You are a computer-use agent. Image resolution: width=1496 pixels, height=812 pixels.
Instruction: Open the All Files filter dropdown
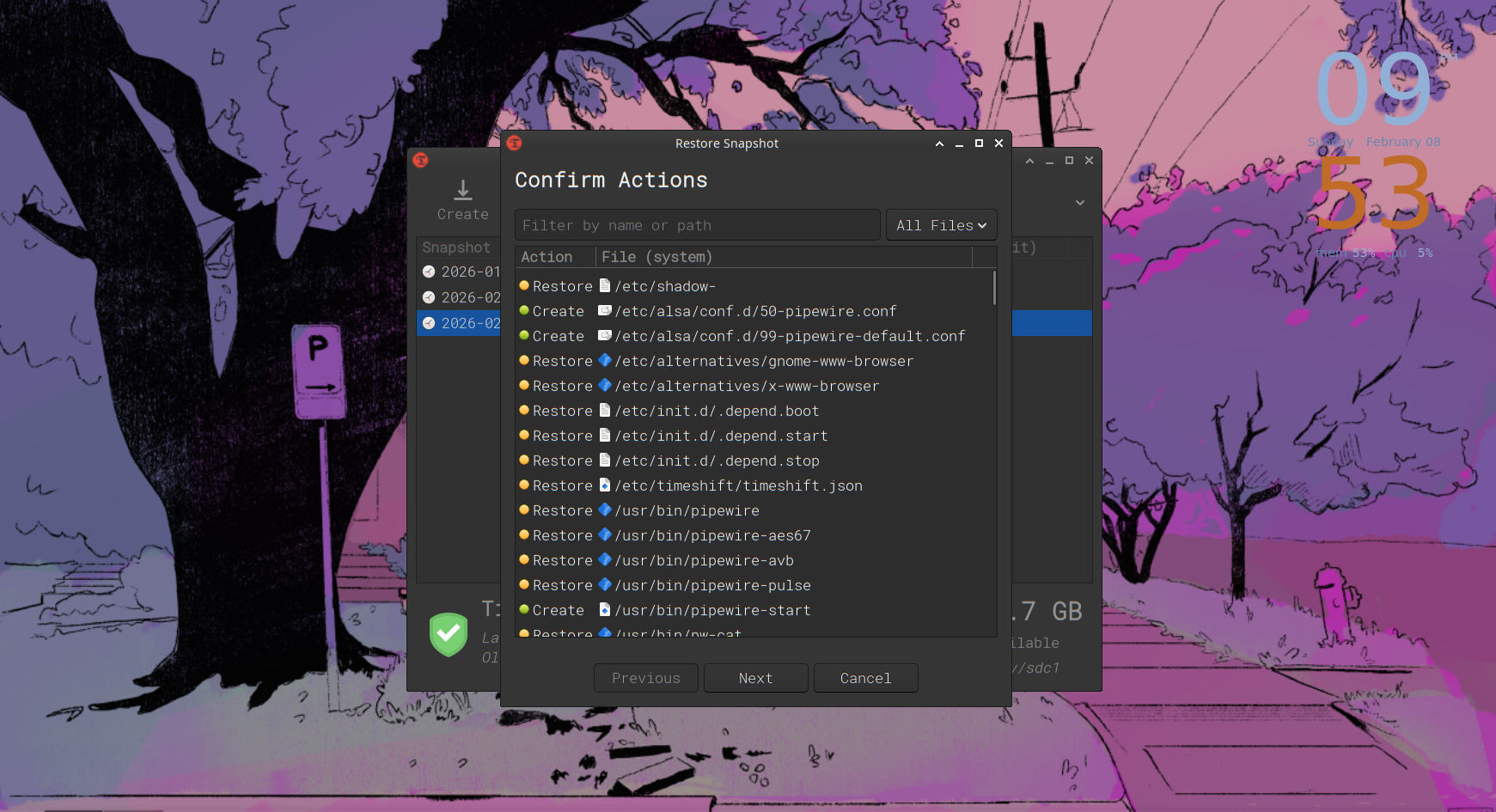pos(942,225)
